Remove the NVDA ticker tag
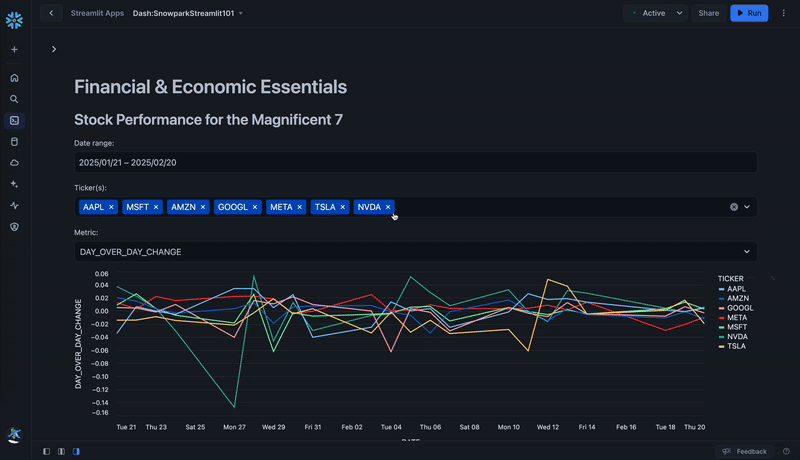 point(388,207)
